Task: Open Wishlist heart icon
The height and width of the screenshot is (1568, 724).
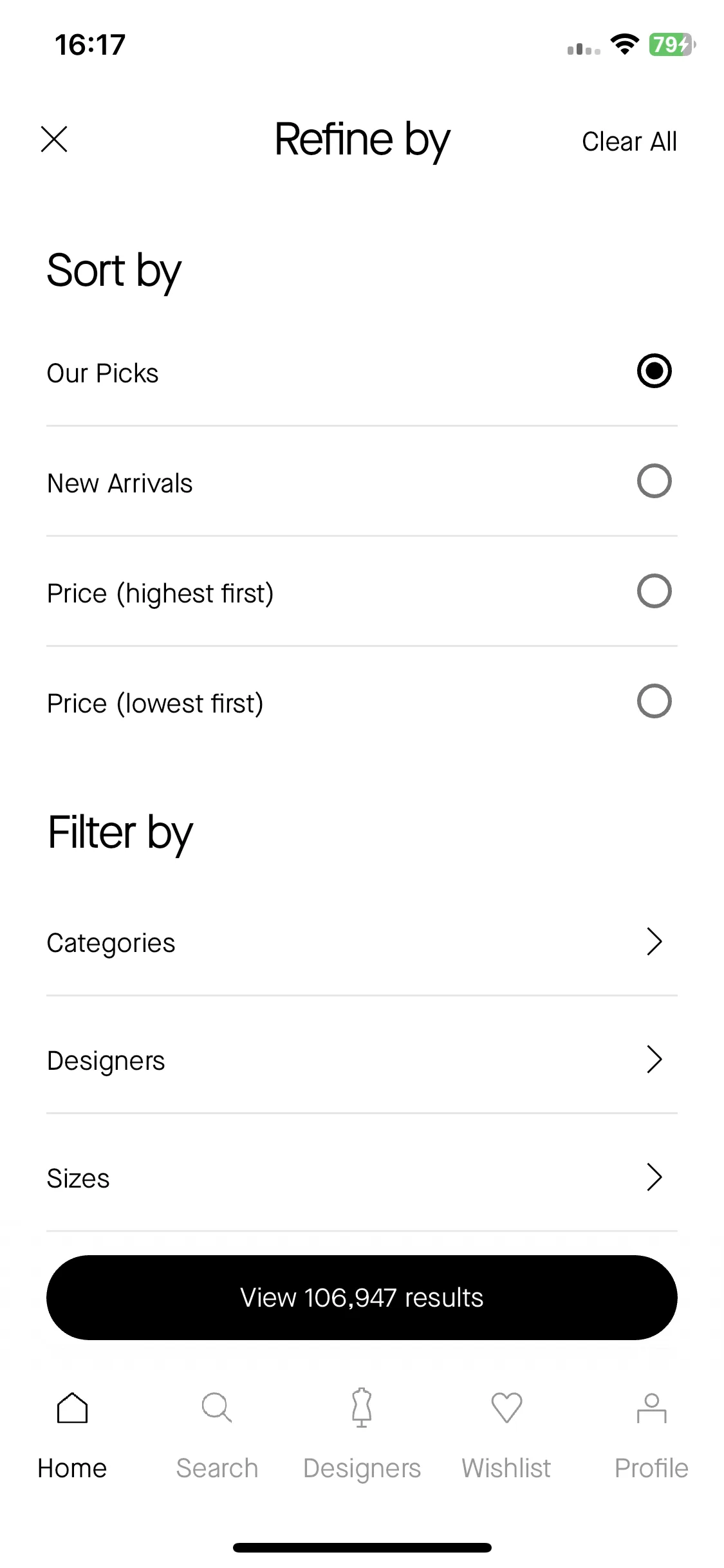Action: pos(506,1408)
